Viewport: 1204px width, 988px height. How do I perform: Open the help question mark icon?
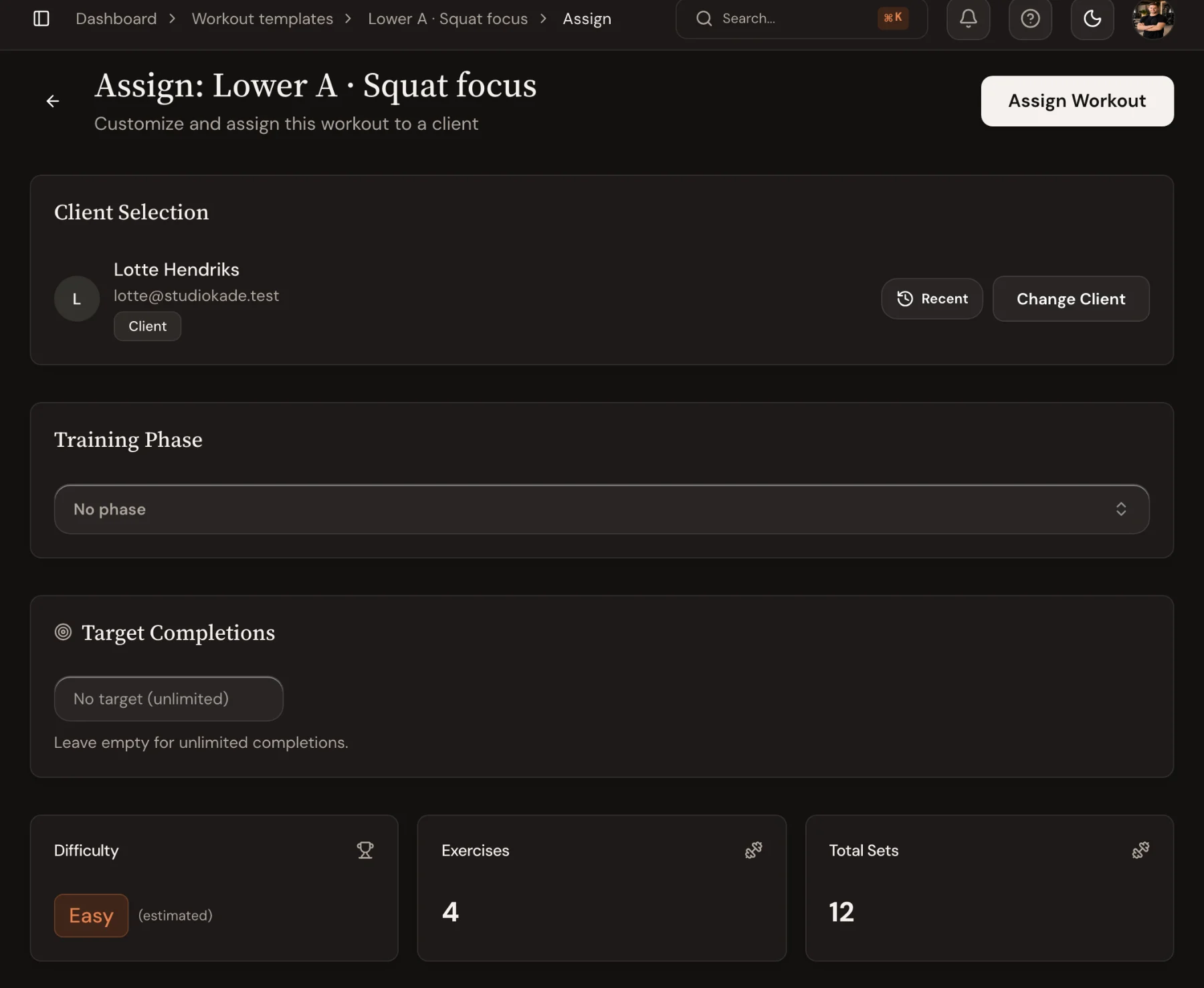[x=1030, y=19]
